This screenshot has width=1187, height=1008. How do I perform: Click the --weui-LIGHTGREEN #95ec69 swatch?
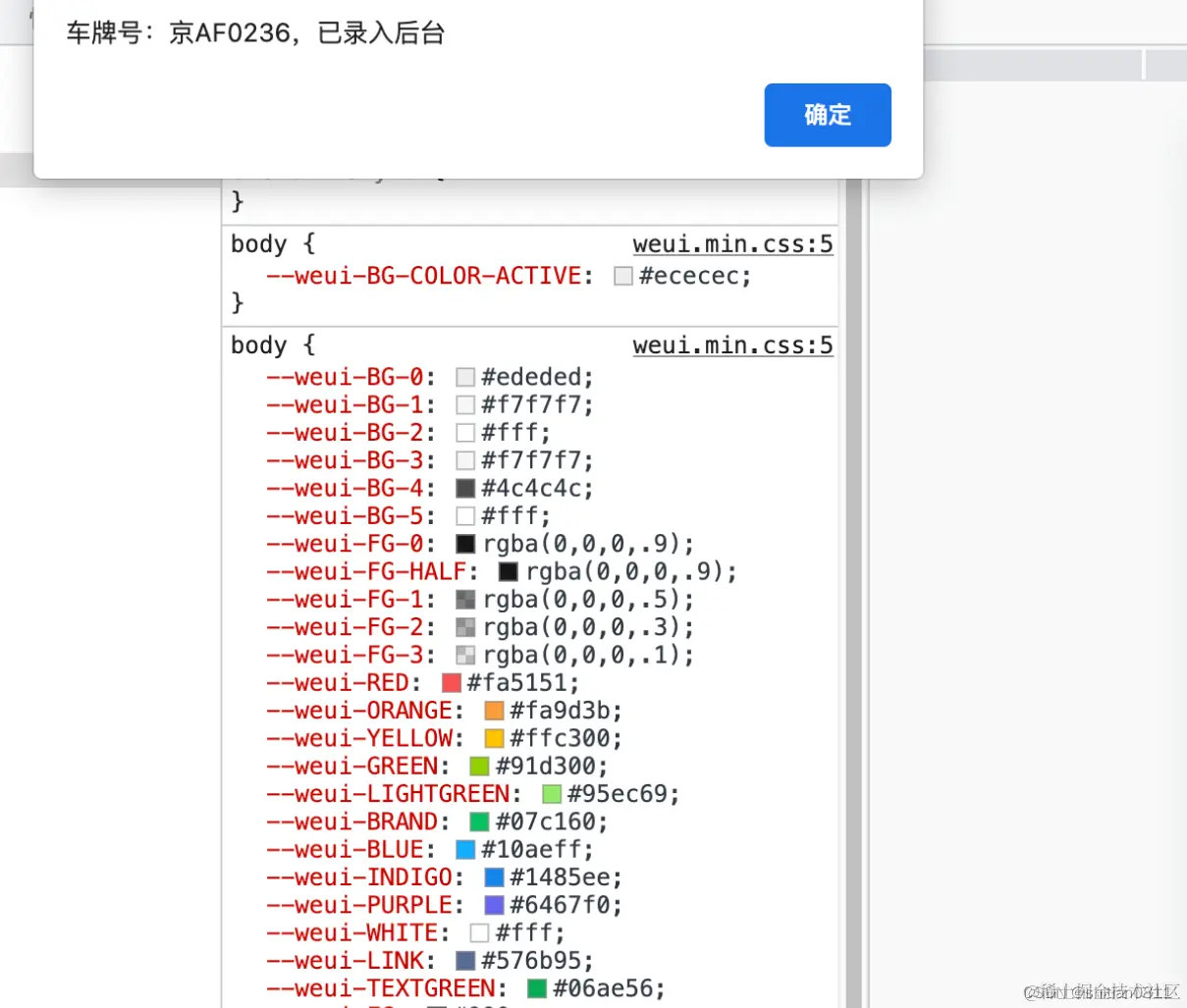click(x=552, y=794)
